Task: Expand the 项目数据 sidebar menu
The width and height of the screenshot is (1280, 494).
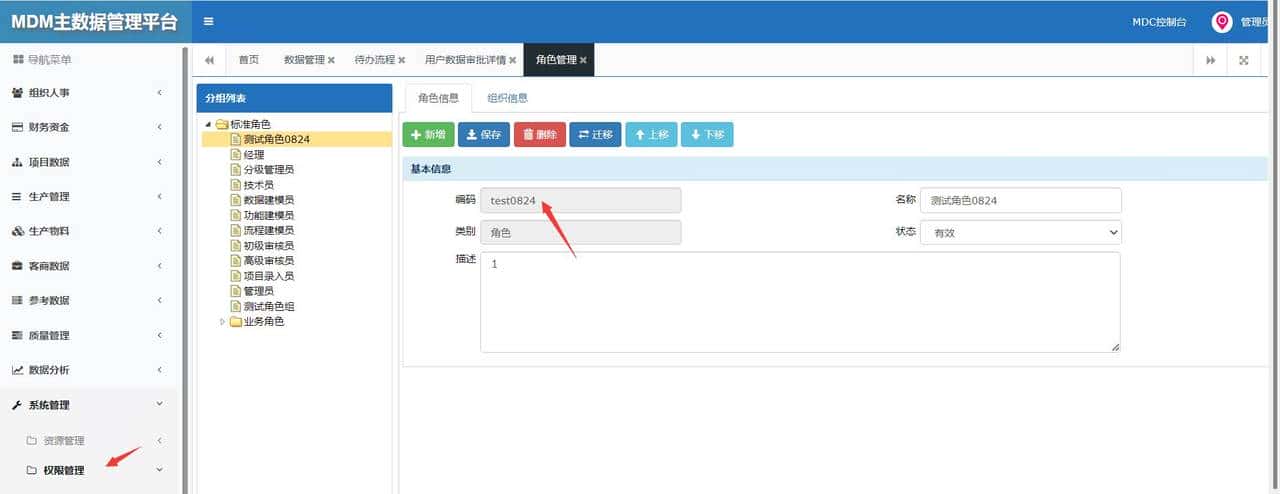Action: coord(88,162)
